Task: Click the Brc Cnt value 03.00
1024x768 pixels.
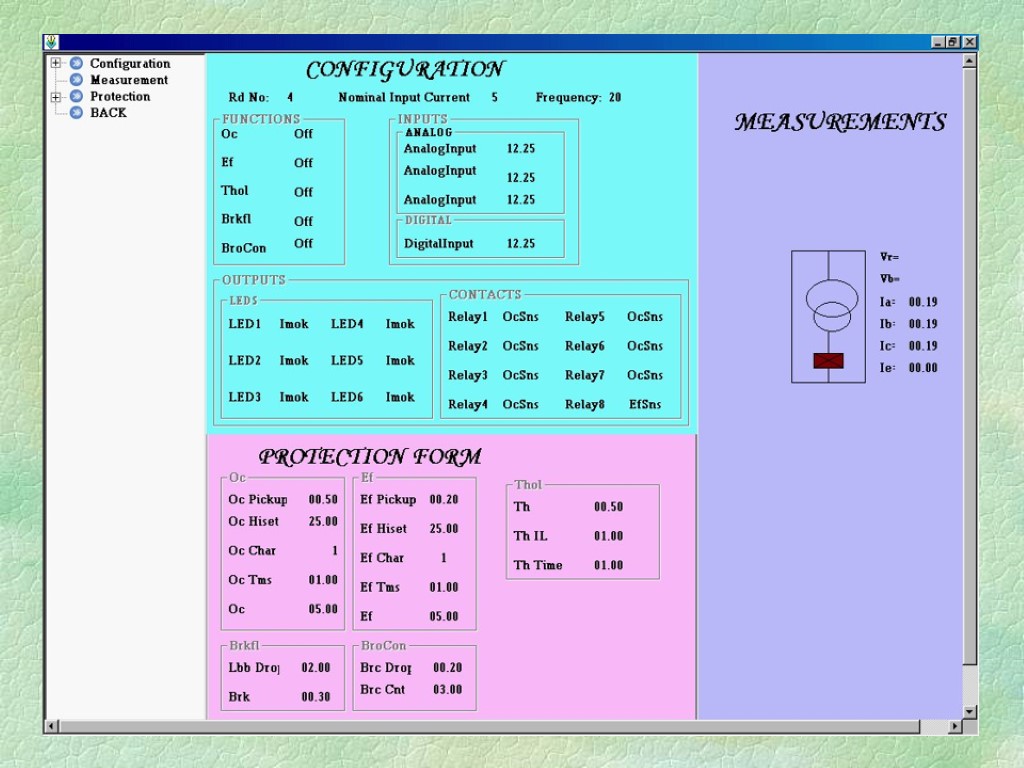Action: 447,690
